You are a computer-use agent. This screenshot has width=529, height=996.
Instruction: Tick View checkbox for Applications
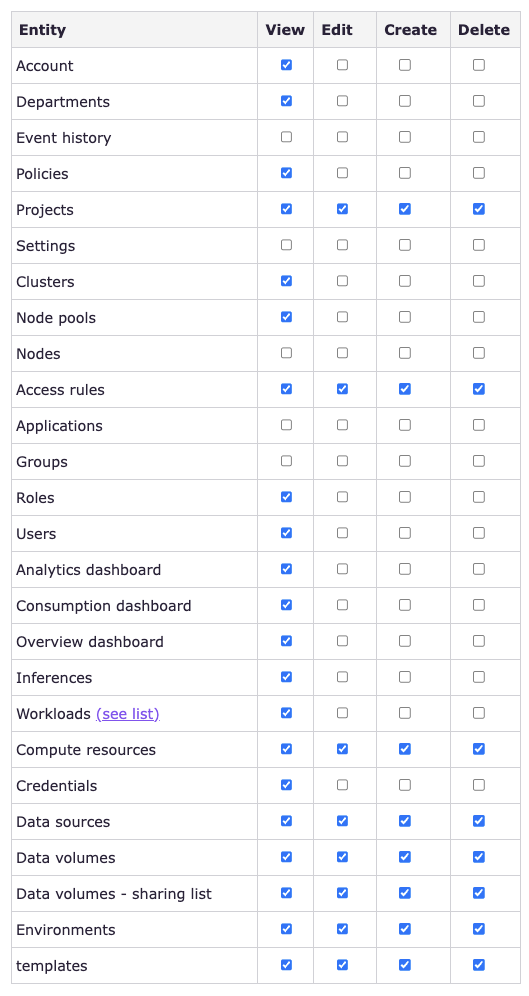tap(286, 425)
